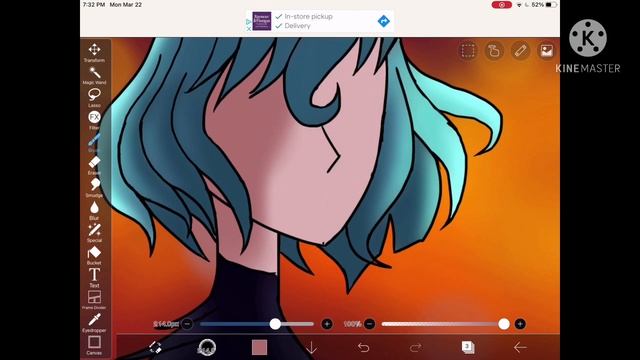This screenshot has height=360, width=640.
Task: Click the Delivery ad text
Action: (x=298, y=26)
